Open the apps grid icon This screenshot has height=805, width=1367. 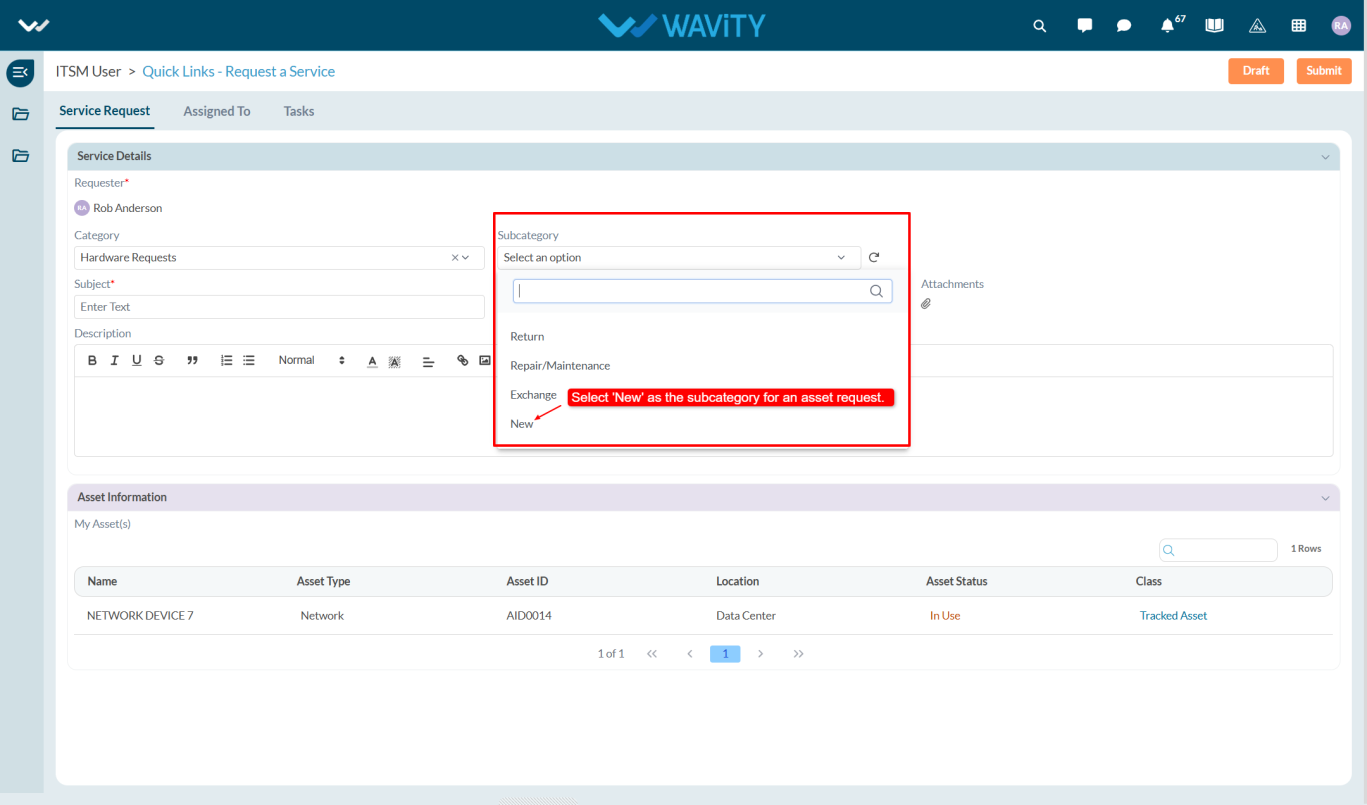1299,26
